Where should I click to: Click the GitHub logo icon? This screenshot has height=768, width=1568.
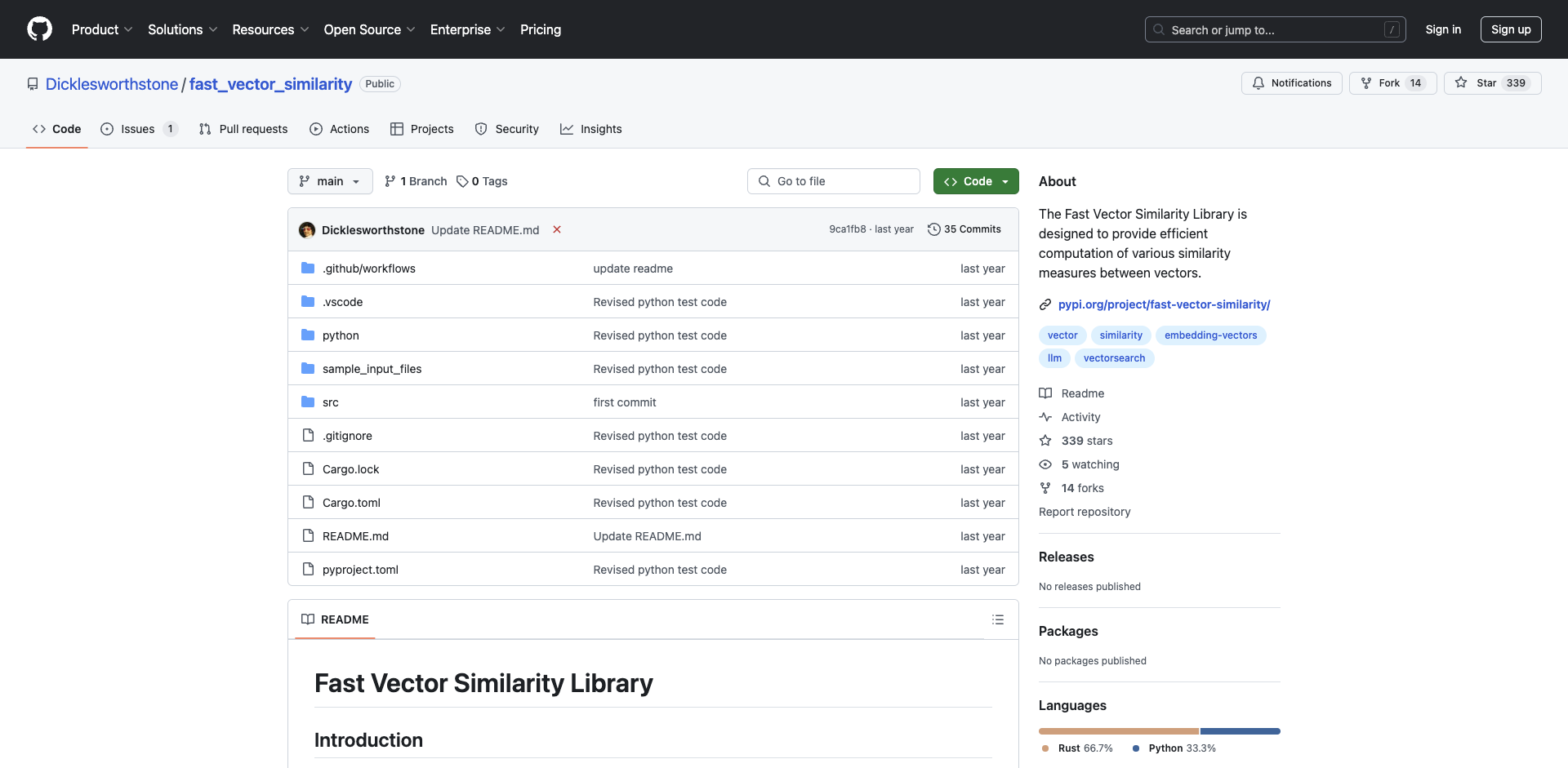pos(39,29)
